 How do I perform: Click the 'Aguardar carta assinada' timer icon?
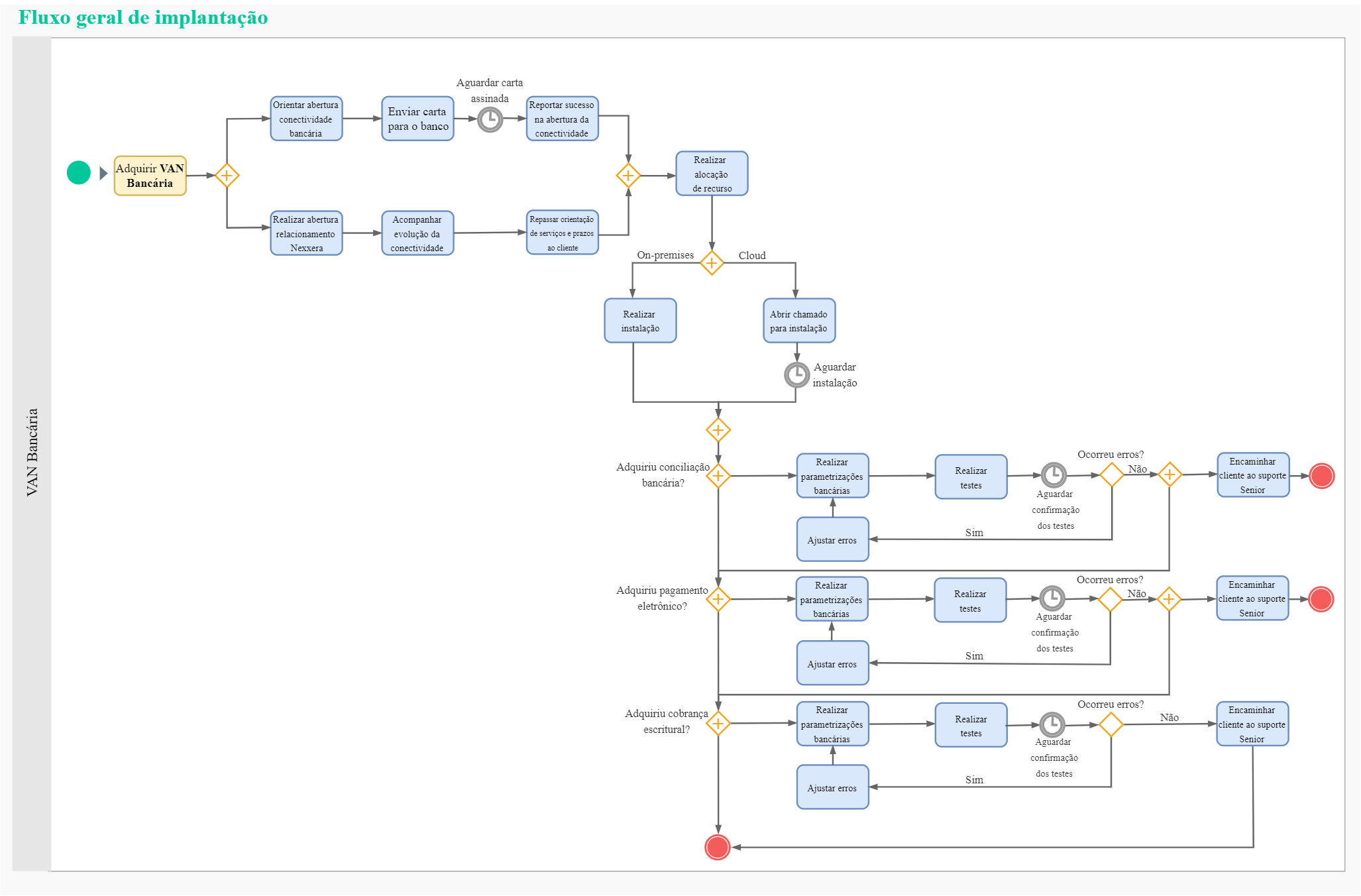(490, 120)
